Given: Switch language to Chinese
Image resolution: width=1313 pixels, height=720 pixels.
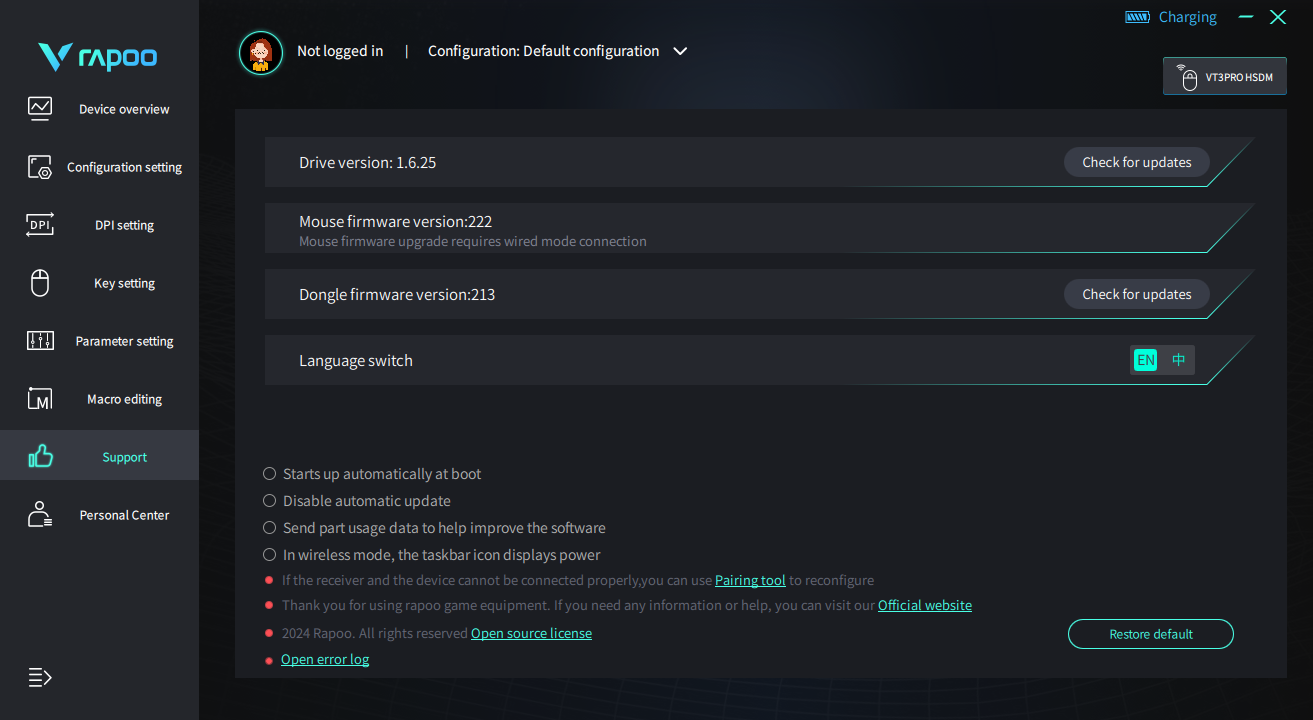Looking at the screenshot, I should pyautogui.click(x=1178, y=360).
